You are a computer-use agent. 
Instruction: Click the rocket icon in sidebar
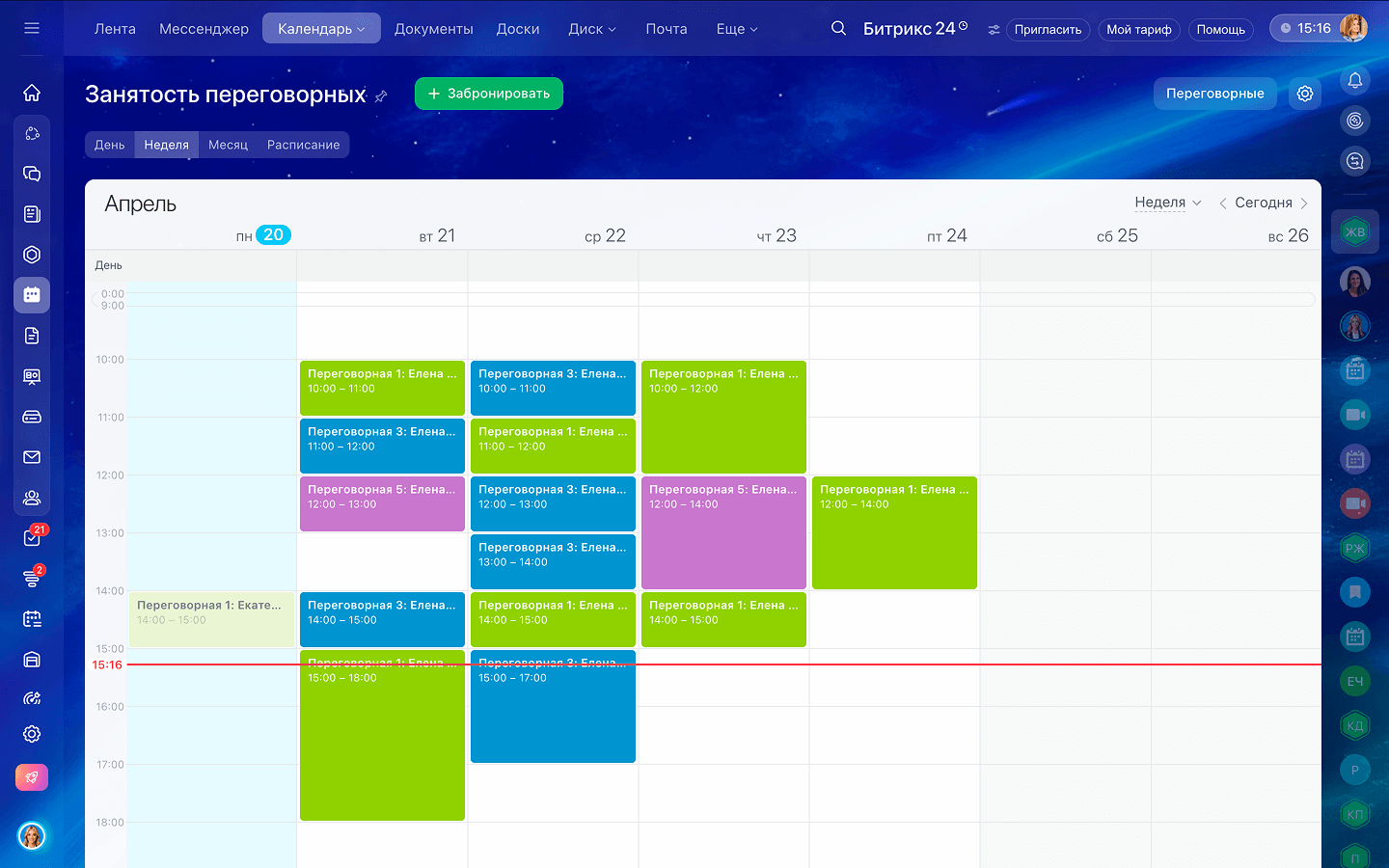(x=32, y=777)
